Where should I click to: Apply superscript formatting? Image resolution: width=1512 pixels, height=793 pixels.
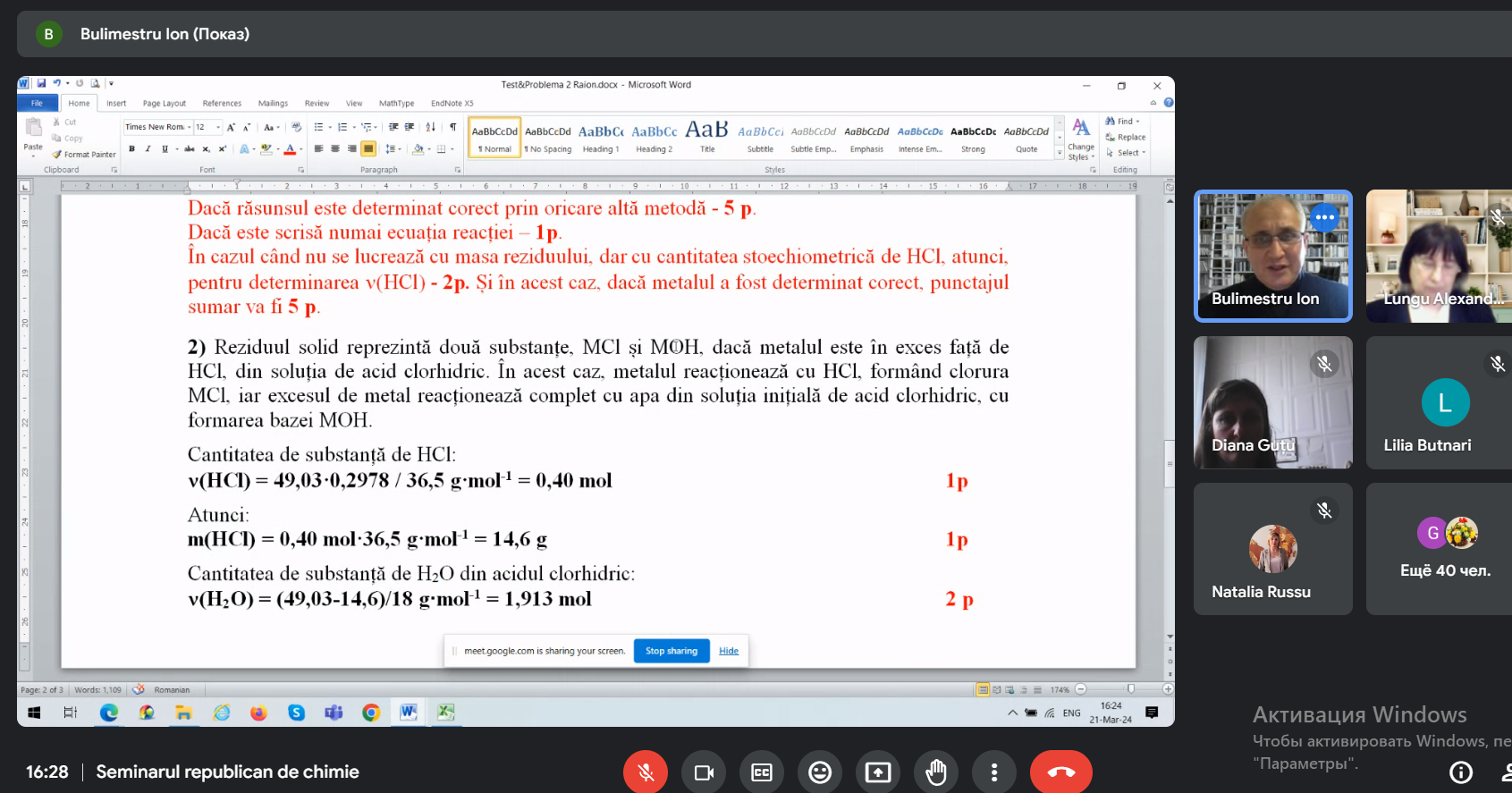(223, 149)
